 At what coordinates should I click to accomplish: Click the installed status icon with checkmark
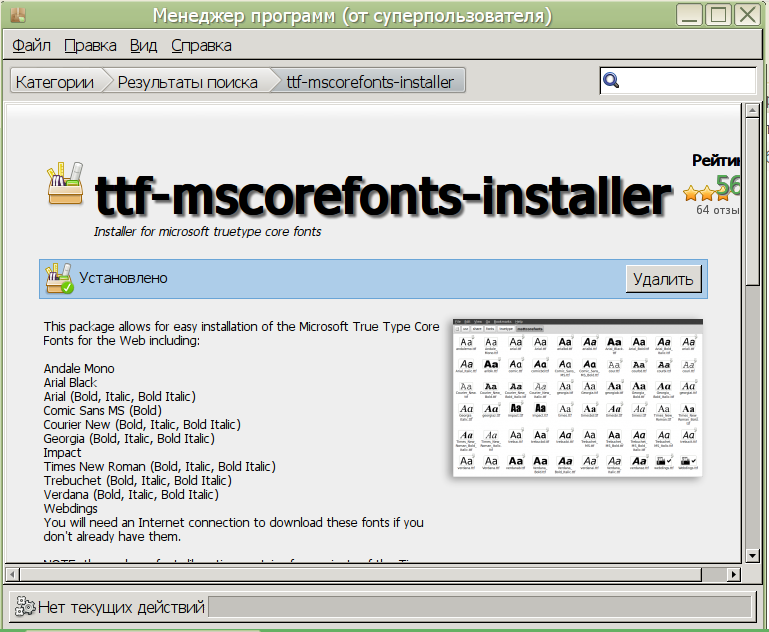59,278
